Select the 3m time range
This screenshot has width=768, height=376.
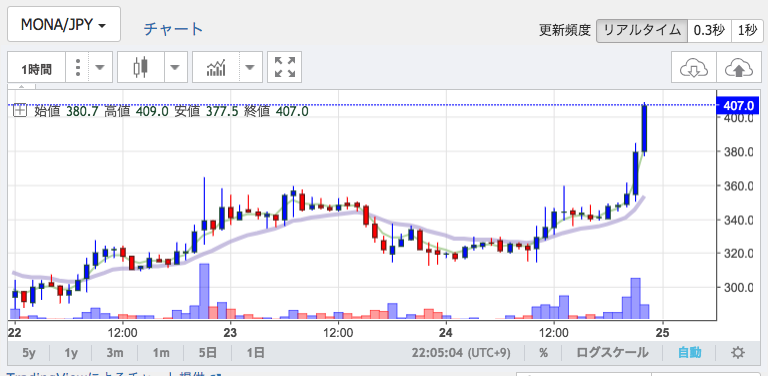114,352
